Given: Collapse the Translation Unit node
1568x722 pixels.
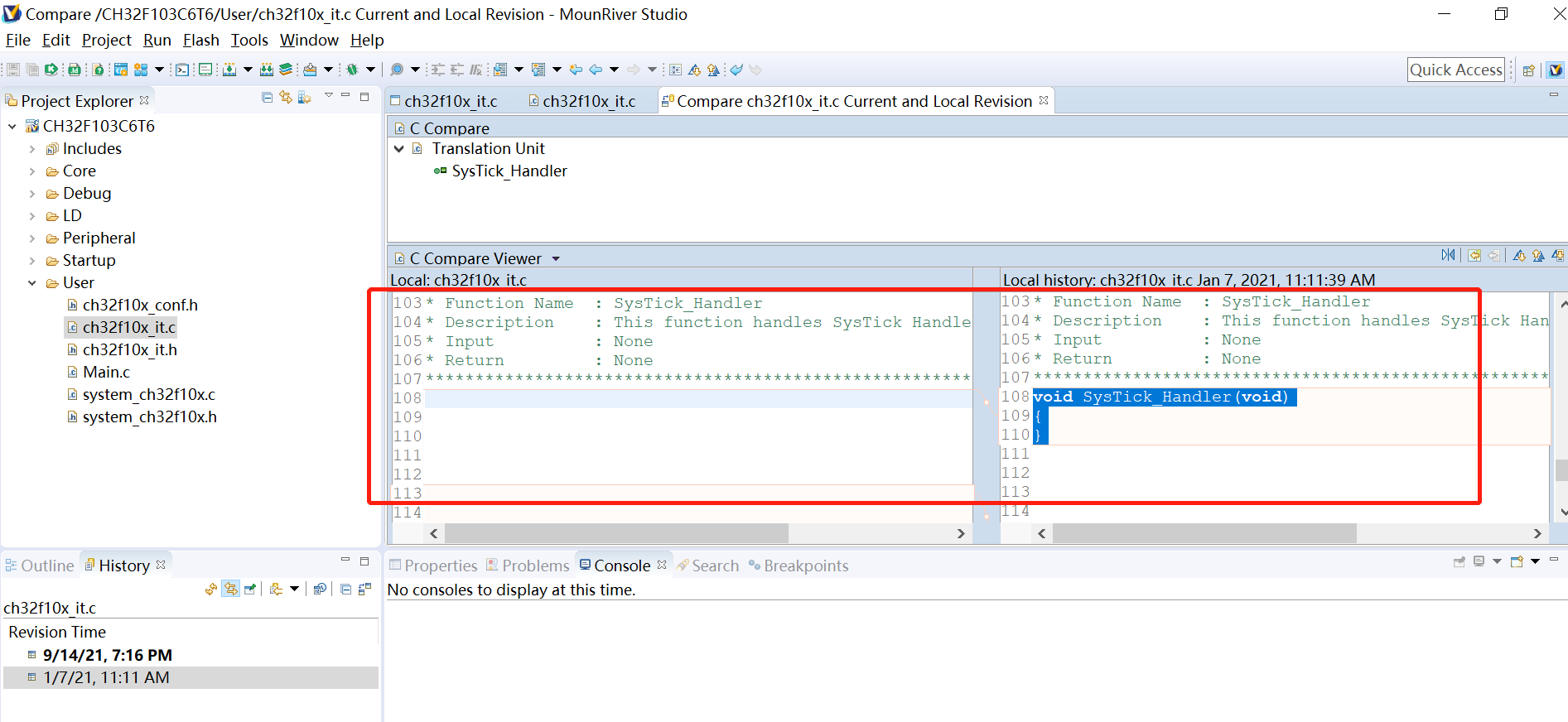Looking at the screenshot, I should (x=399, y=149).
